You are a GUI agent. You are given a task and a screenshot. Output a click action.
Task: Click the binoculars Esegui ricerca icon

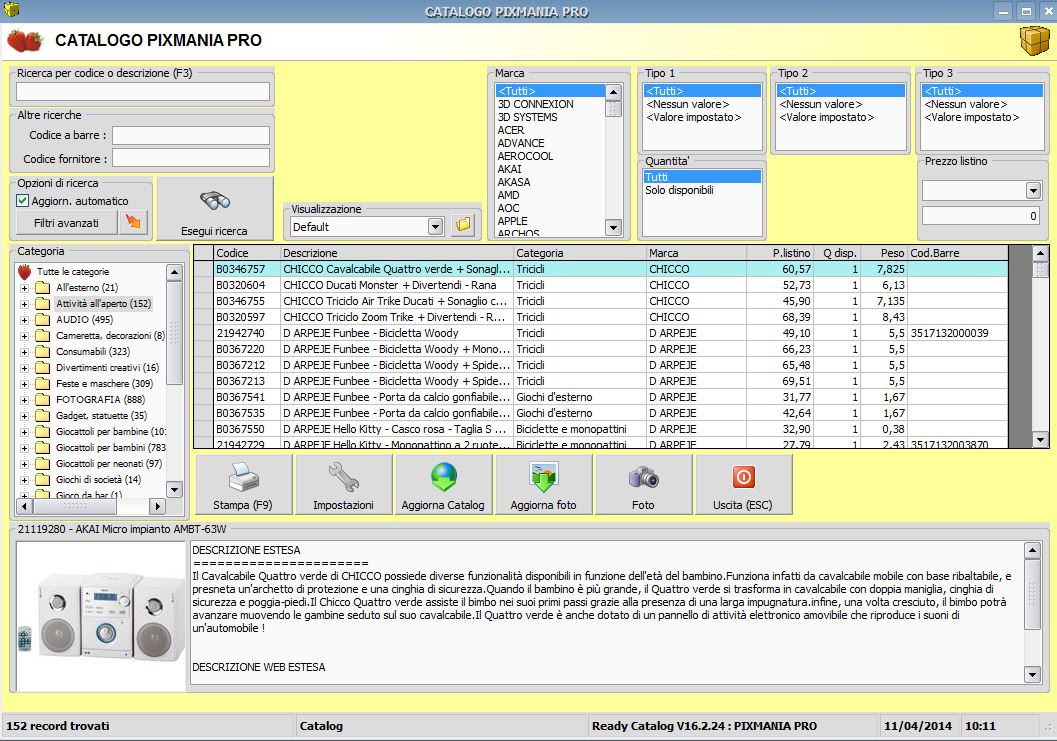[x=215, y=200]
